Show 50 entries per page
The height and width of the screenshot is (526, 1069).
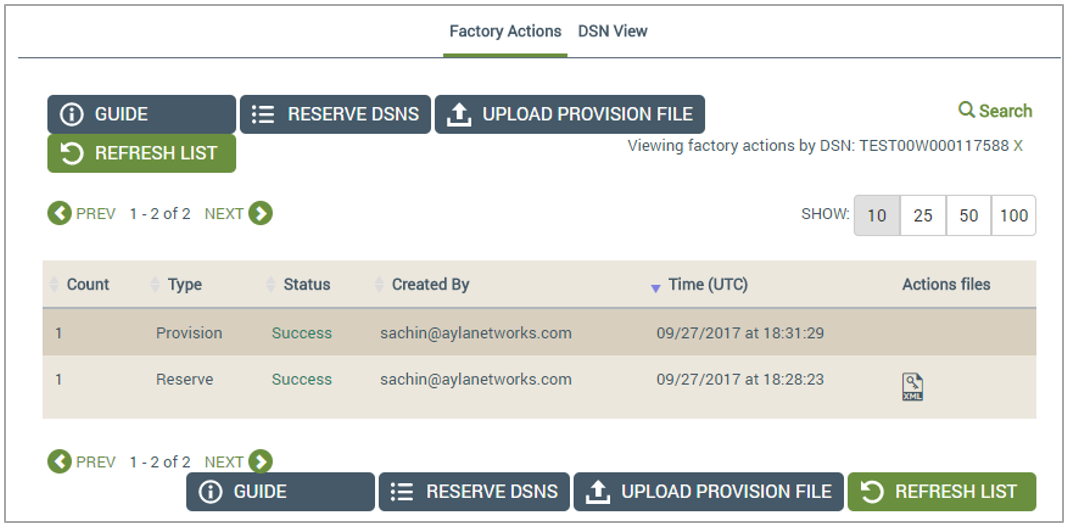point(968,215)
